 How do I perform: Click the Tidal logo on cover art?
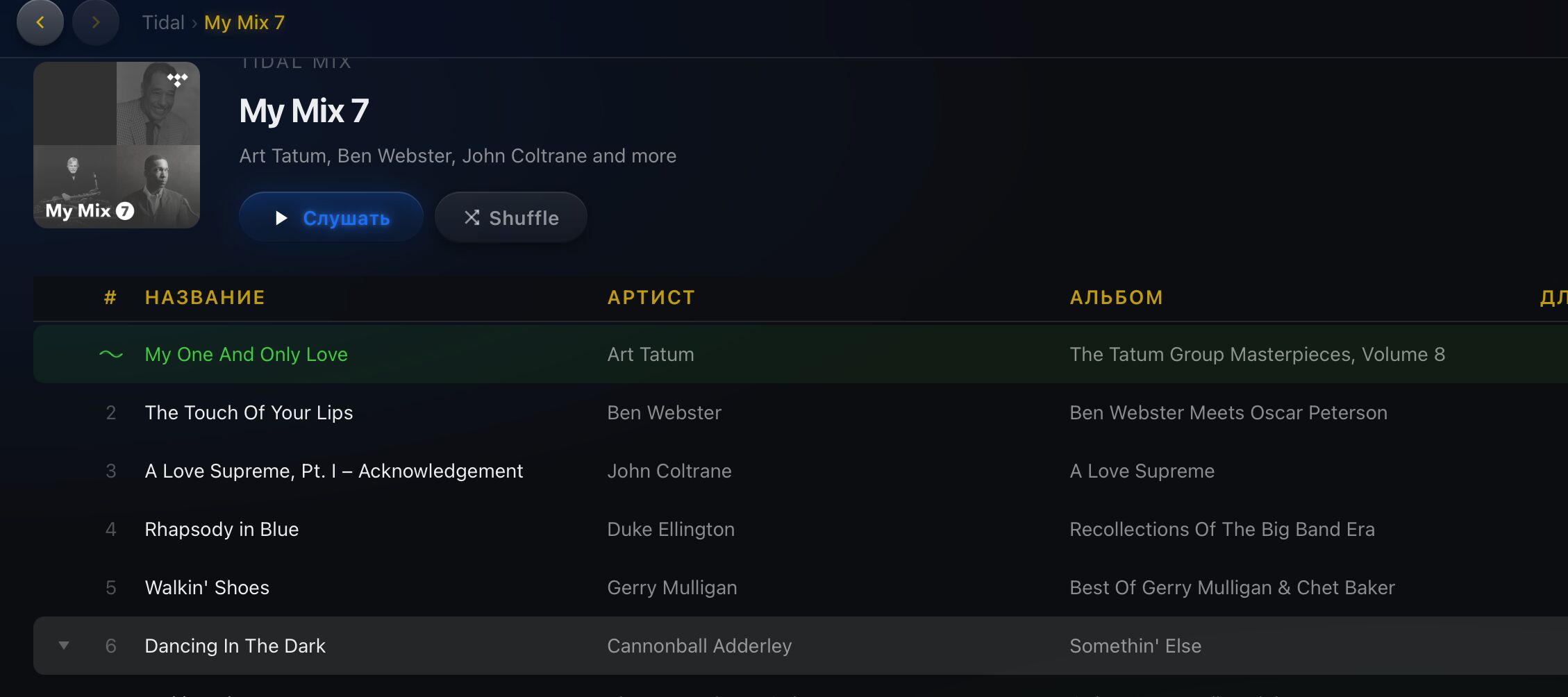[x=178, y=80]
